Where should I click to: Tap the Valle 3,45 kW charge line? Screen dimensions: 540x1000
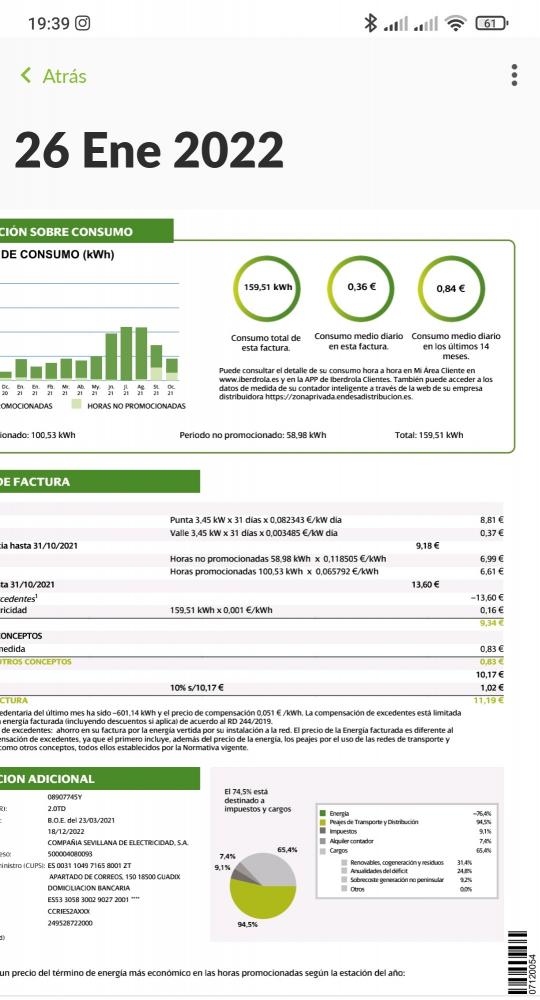[254, 533]
